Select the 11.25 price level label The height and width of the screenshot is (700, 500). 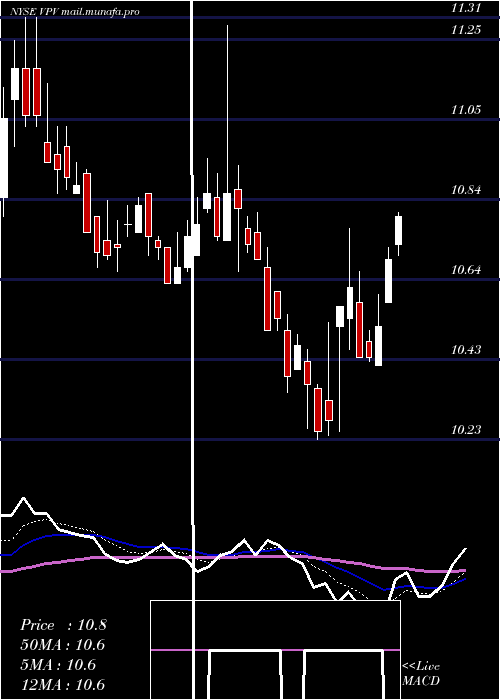coord(466,30)
